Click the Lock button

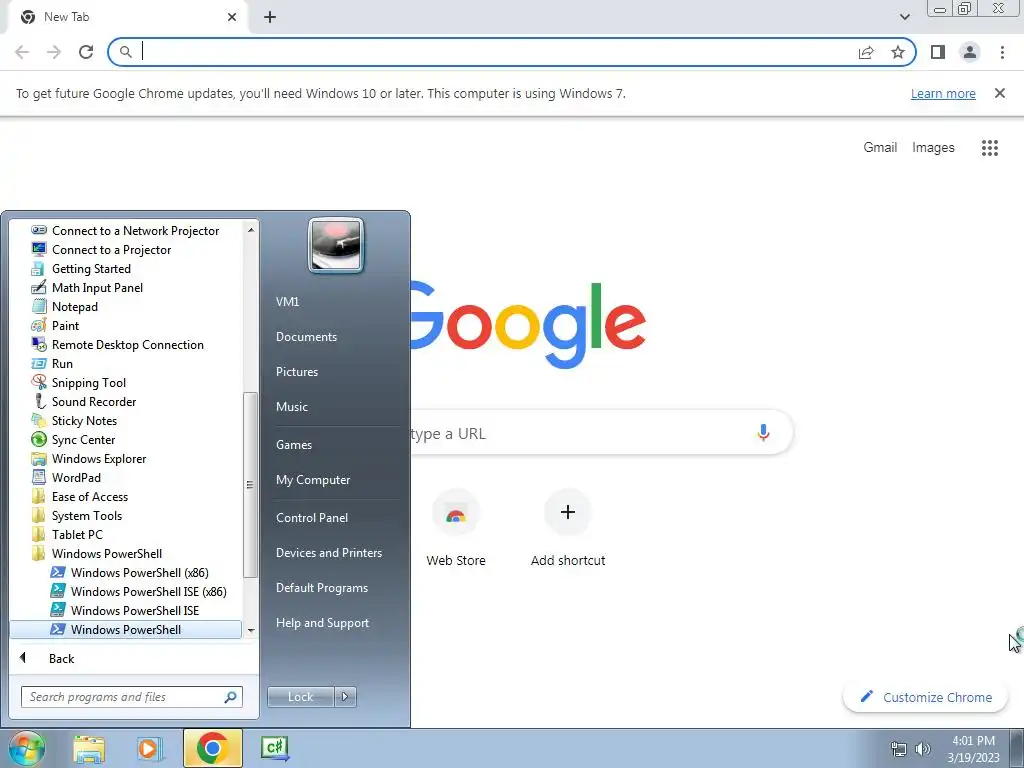[300, 697]
